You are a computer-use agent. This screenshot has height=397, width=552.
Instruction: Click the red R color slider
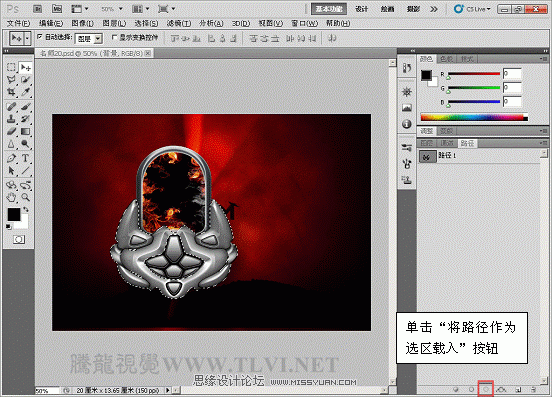(474, 74)
